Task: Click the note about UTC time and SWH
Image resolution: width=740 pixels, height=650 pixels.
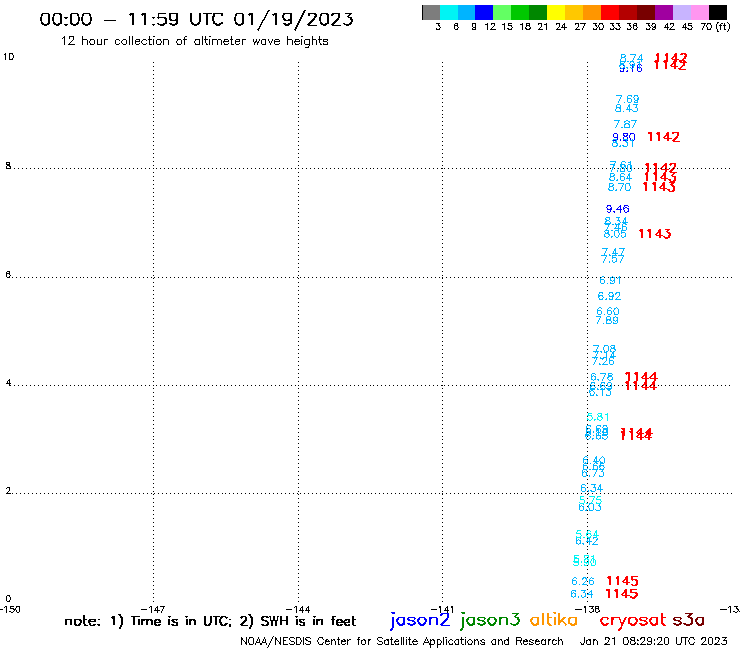Action: pos(210,621)
